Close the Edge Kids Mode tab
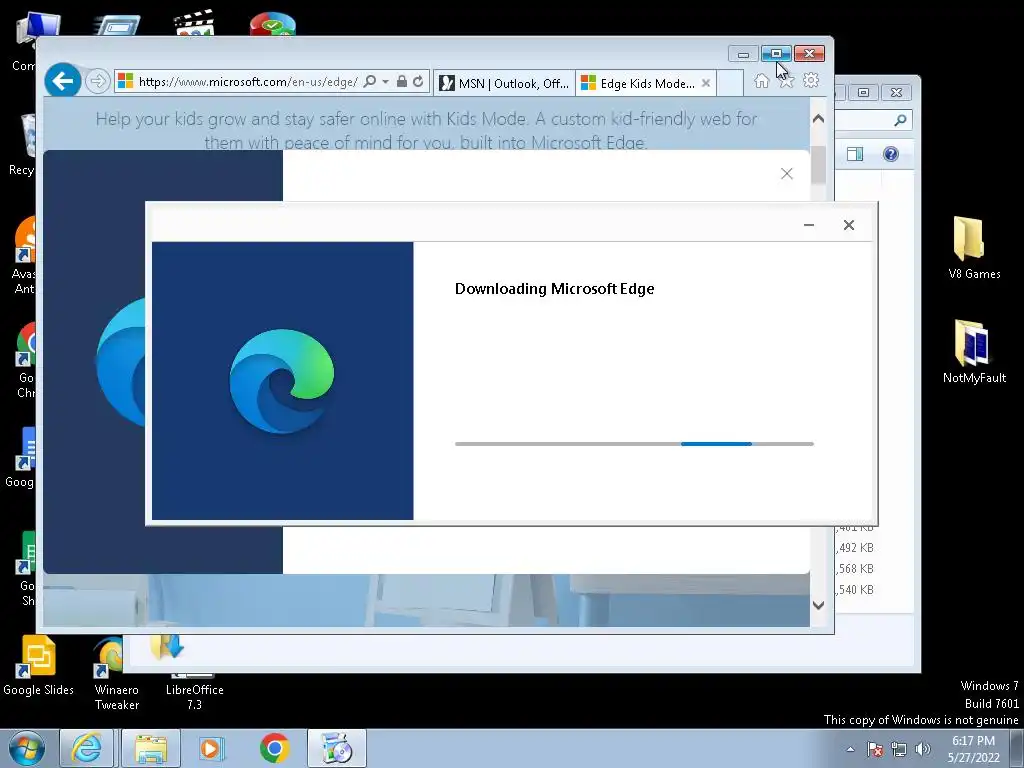Screen dimensions: 1024x768 [706, 83]
